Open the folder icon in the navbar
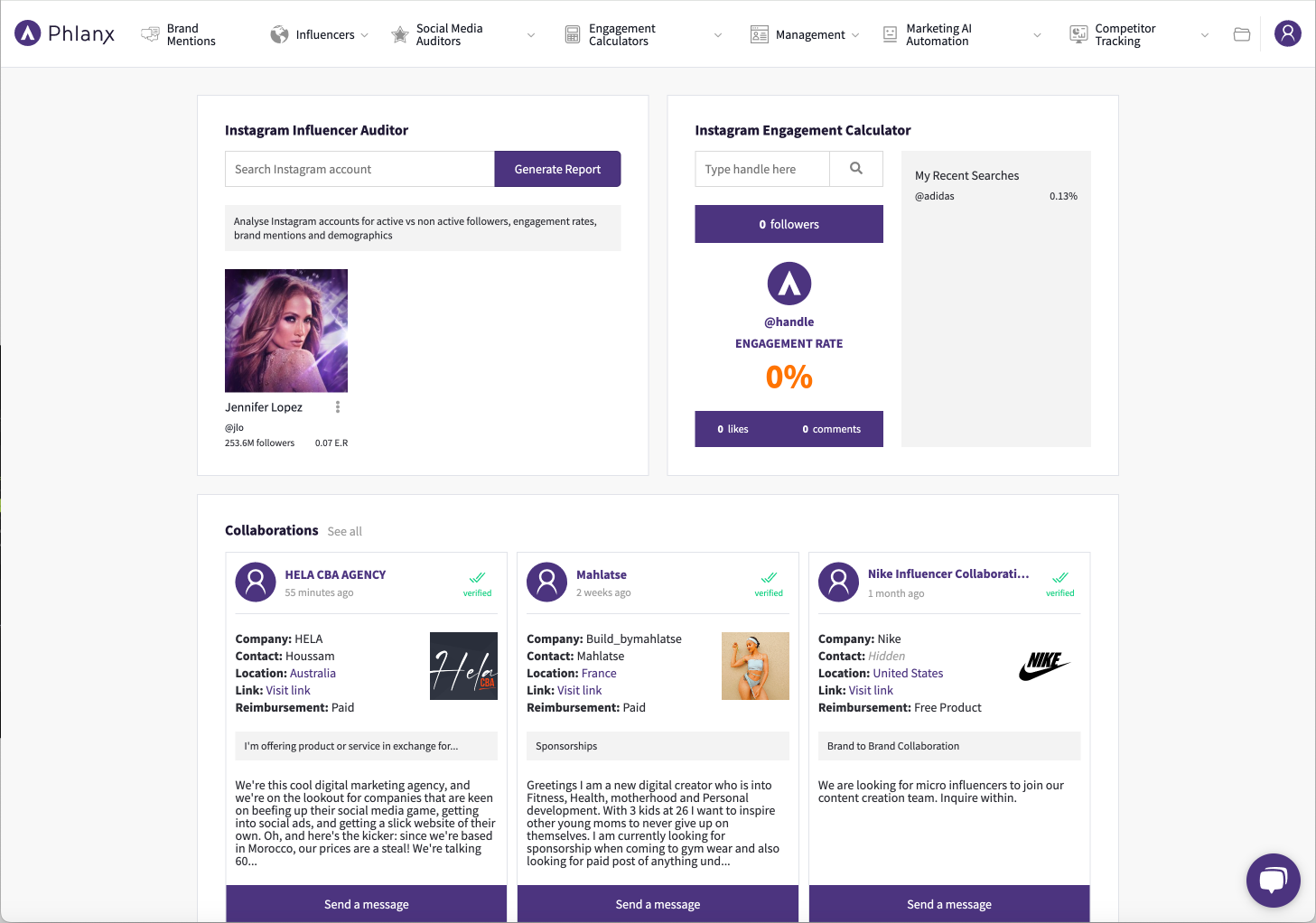The height and width of the screenshot is (923, 1316). [1242, 34]
